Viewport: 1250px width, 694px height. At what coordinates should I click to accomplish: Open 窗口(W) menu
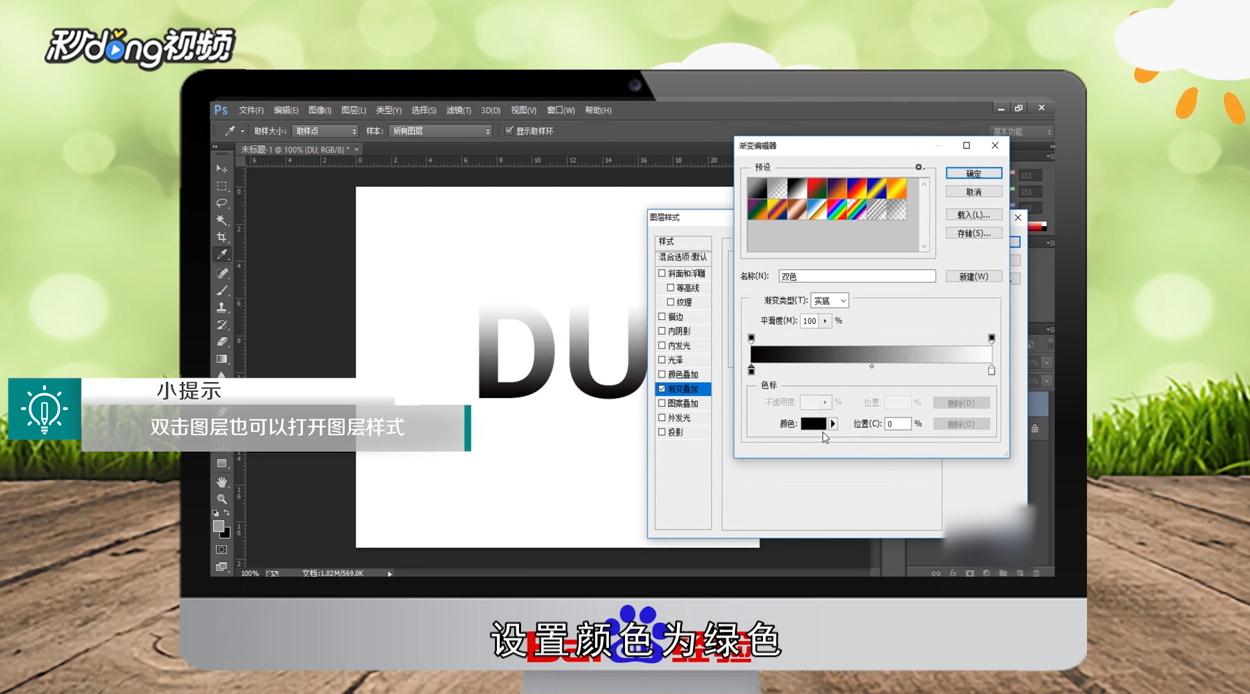point(563,110)
